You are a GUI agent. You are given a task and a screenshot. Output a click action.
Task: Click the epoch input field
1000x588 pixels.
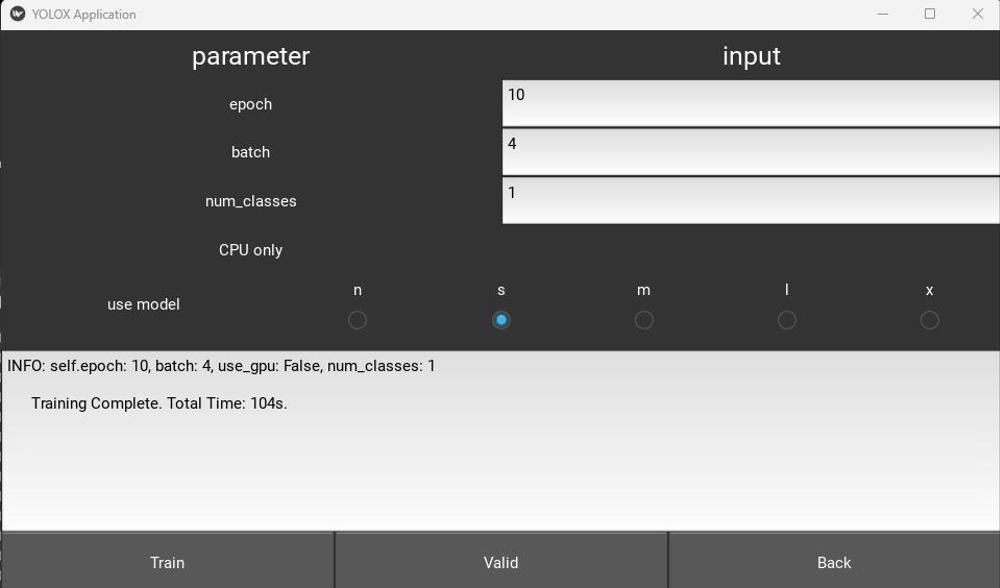pyautogui.click(x=751, y=103)
